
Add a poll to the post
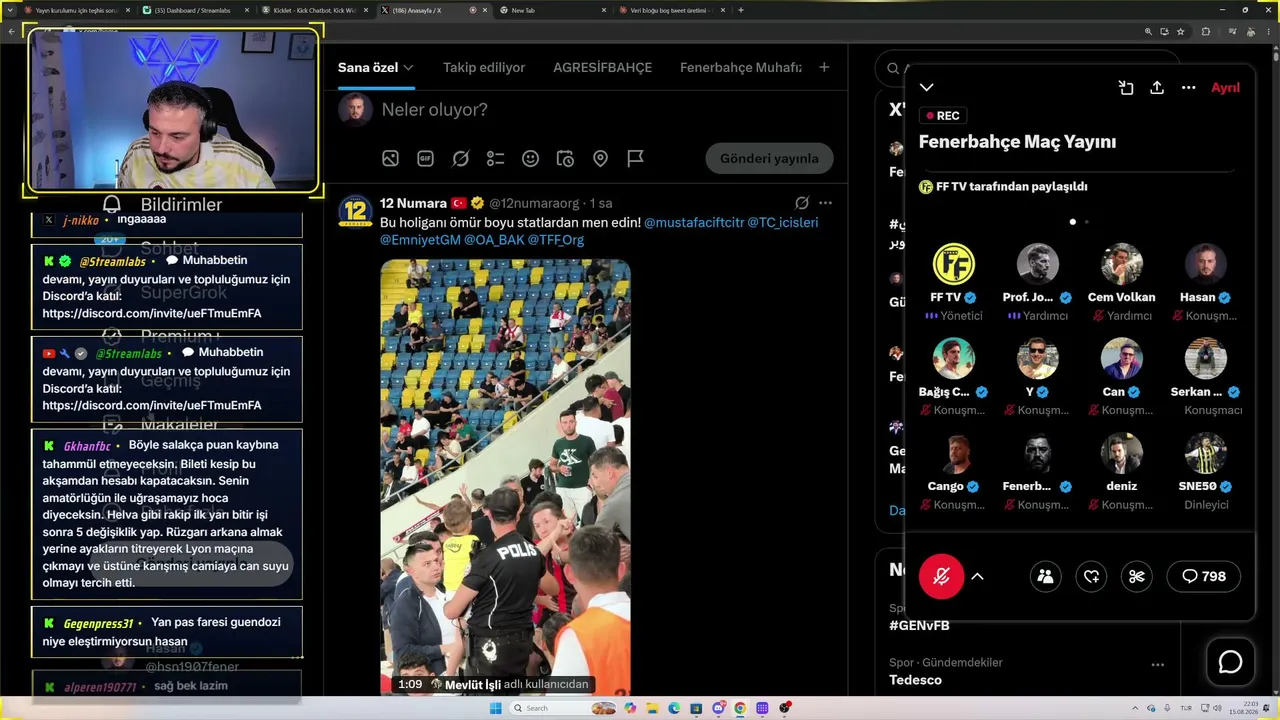[495, 158]
